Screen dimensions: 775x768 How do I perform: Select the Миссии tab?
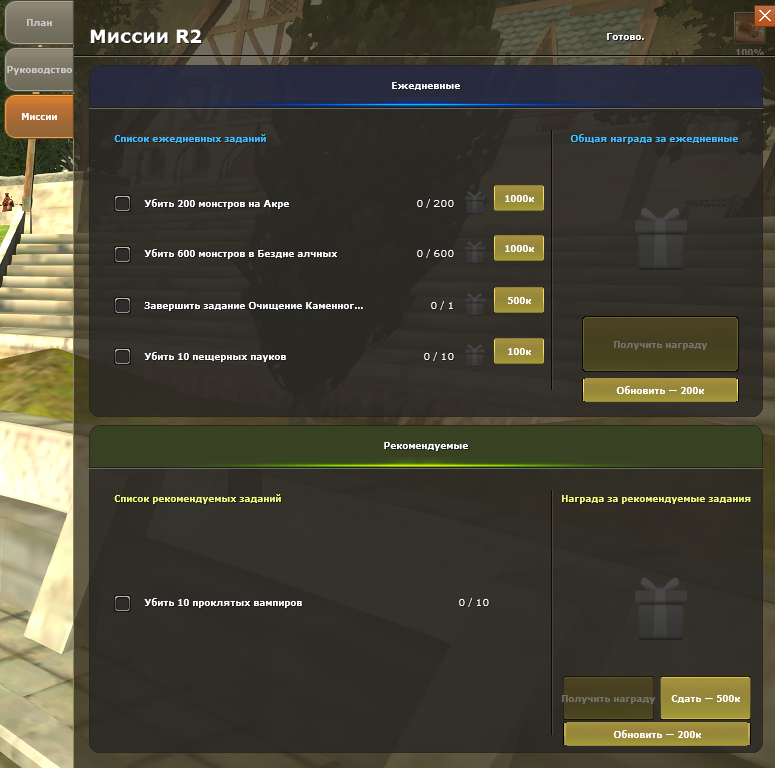pyautogui.click(x=39, y=117)
